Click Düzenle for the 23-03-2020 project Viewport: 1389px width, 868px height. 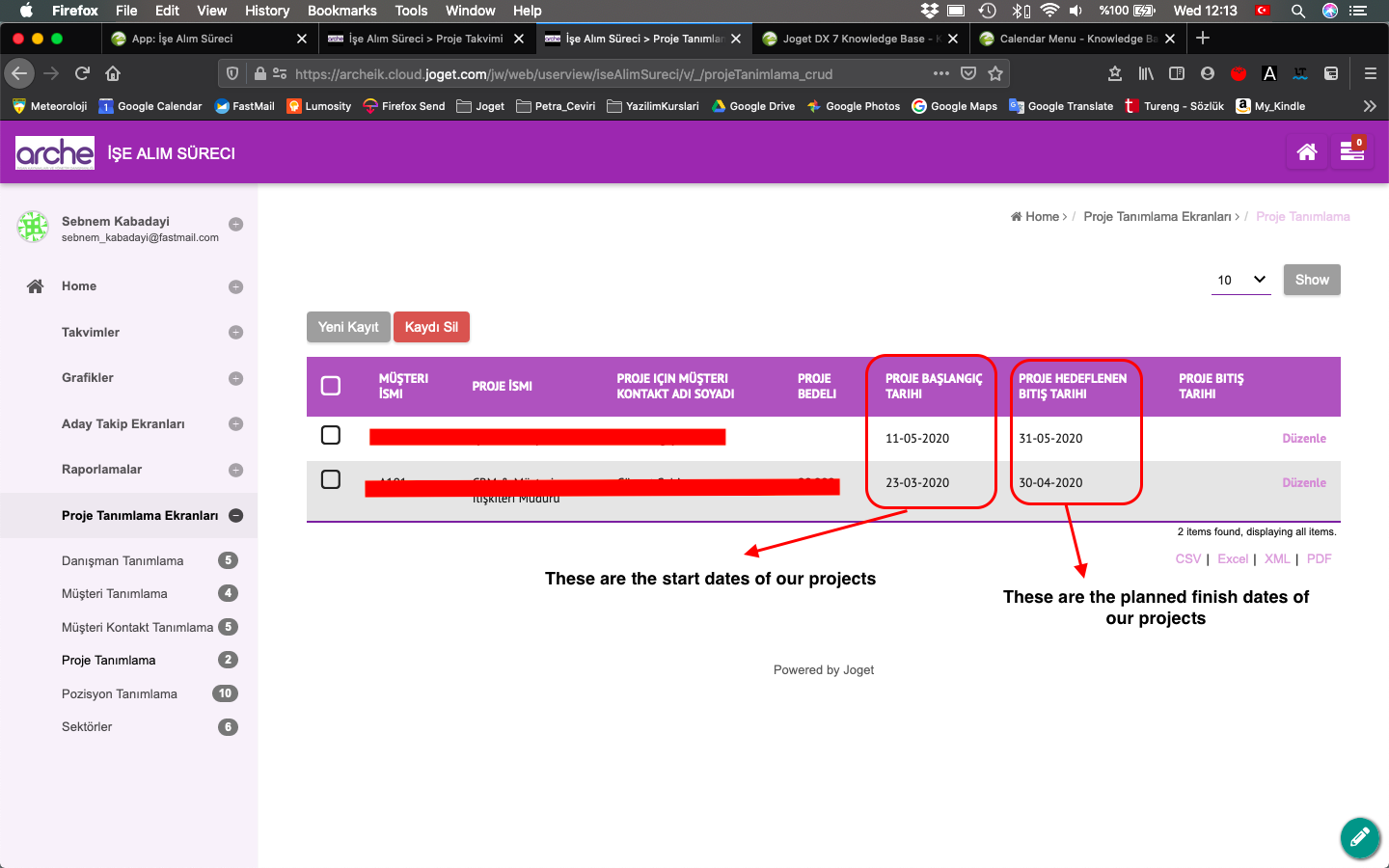[1304, 482]
